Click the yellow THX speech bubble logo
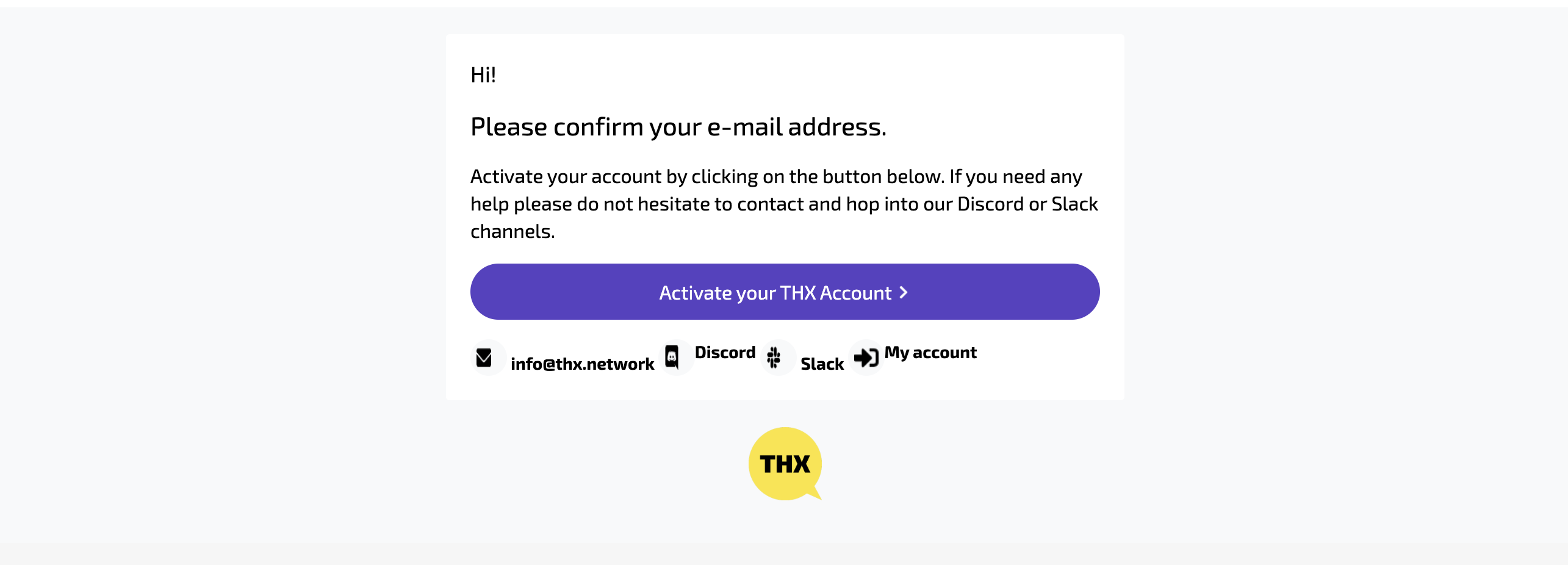The height and width of the screenshot is (565, 1568). click(x=785, y=464)
